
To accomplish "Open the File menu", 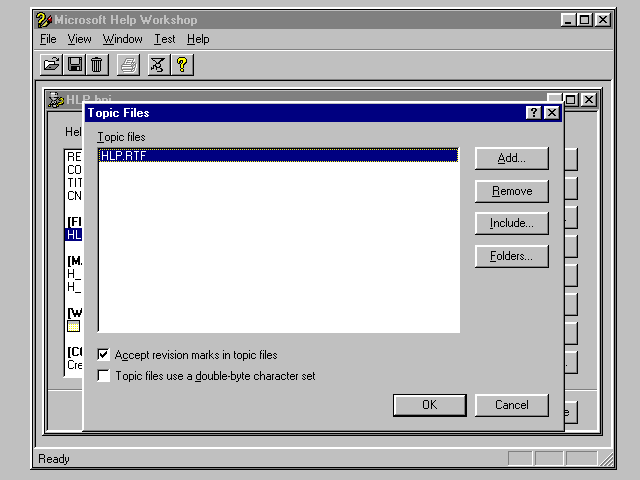I will click(x=48, y=39).
